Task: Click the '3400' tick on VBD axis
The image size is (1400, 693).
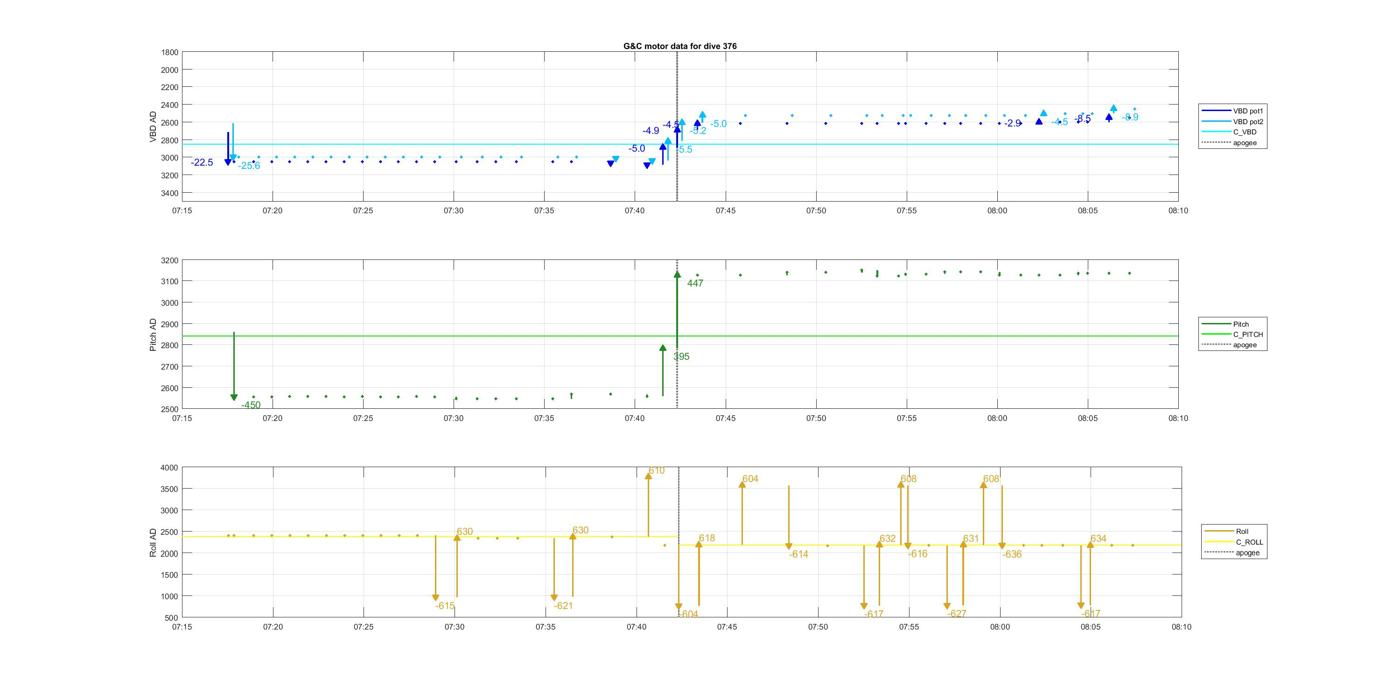Action: point(170,193)
